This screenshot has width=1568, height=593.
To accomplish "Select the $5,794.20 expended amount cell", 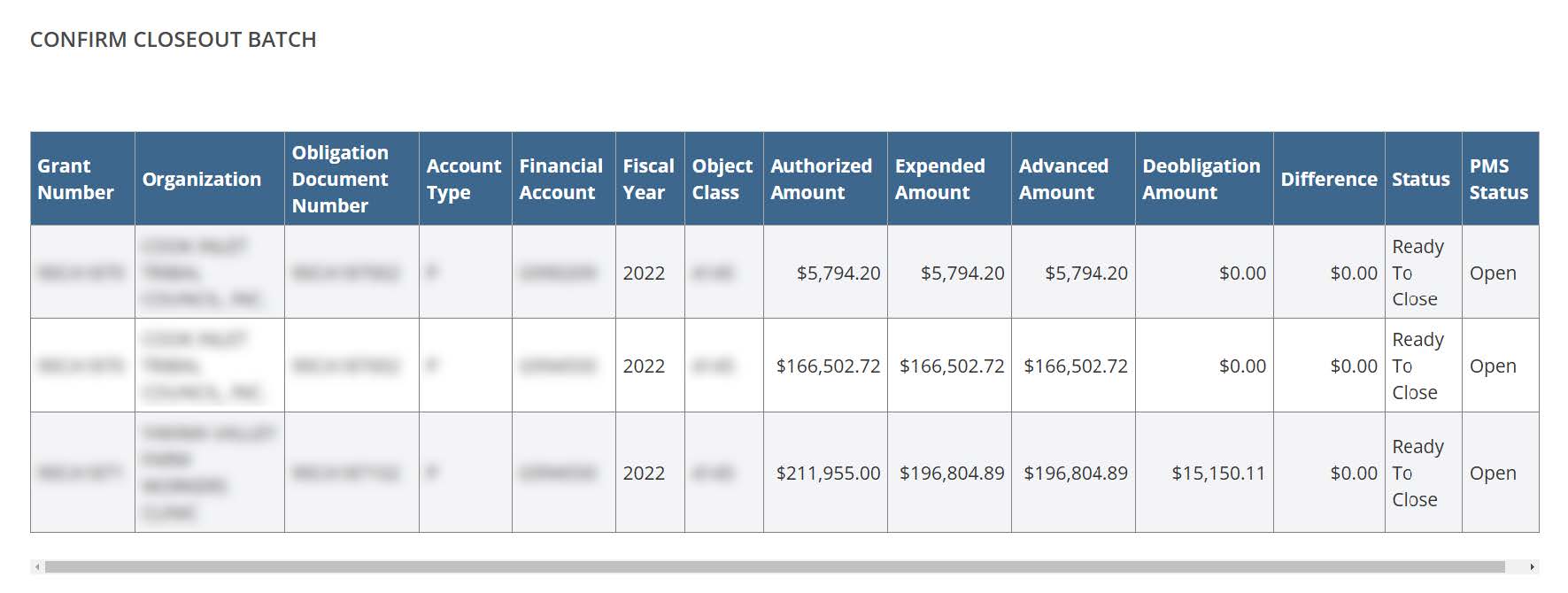I will click(x=962, y=273).
